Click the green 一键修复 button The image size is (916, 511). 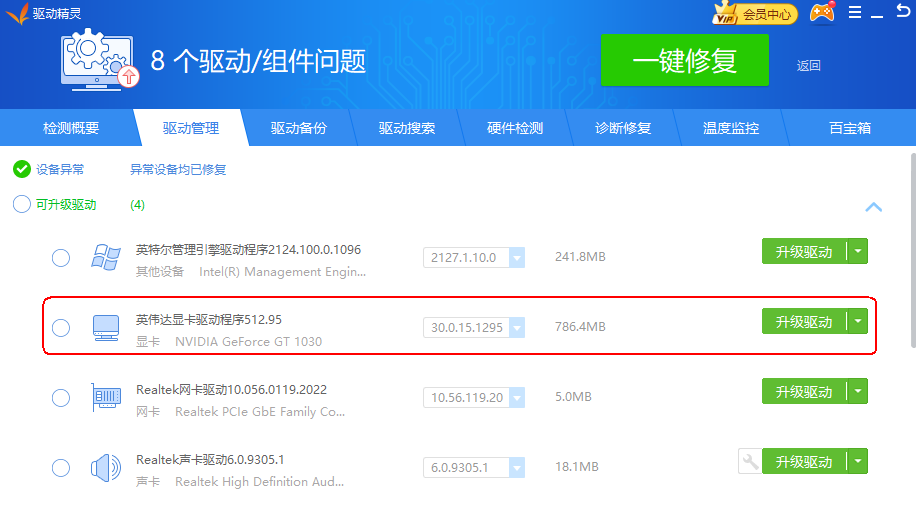(685, 60)
